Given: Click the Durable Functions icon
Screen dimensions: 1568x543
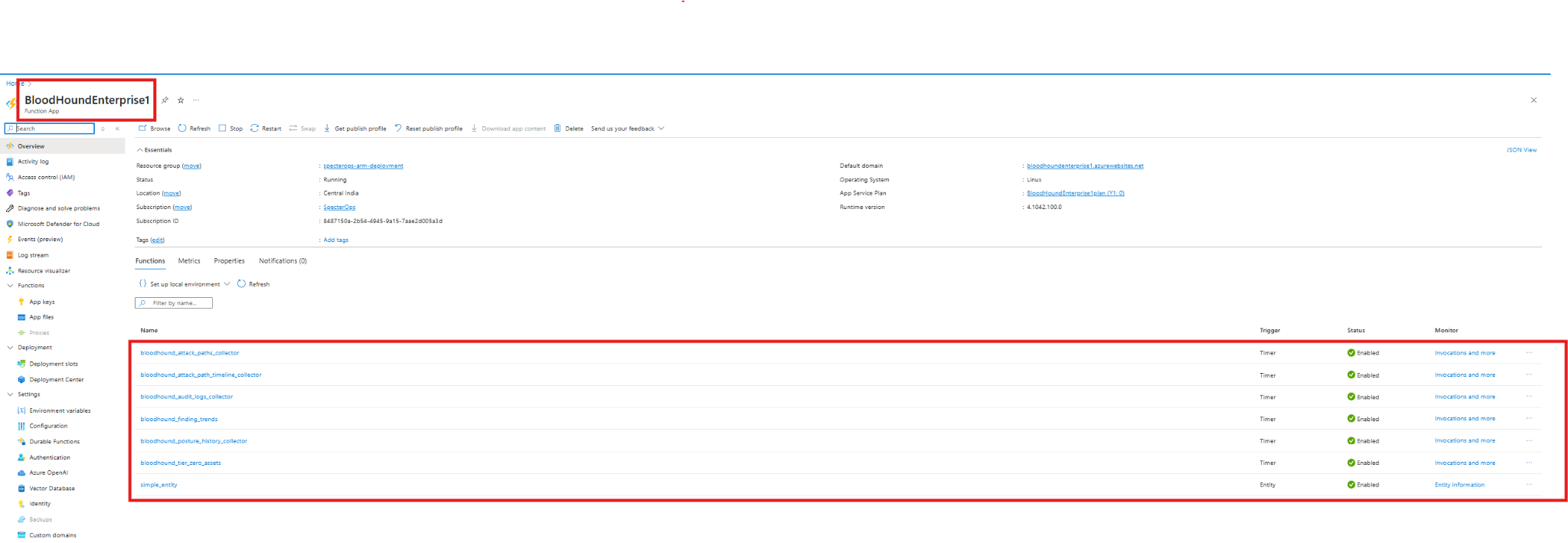Looking at the screenshot, I should tap(21, 441).
